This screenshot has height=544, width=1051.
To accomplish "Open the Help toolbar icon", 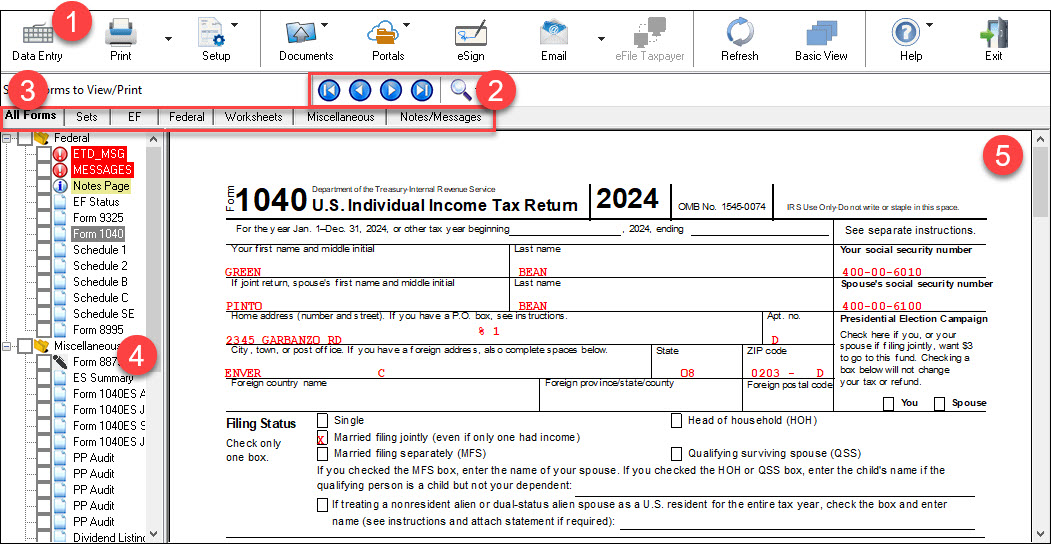I will point(906,32).
